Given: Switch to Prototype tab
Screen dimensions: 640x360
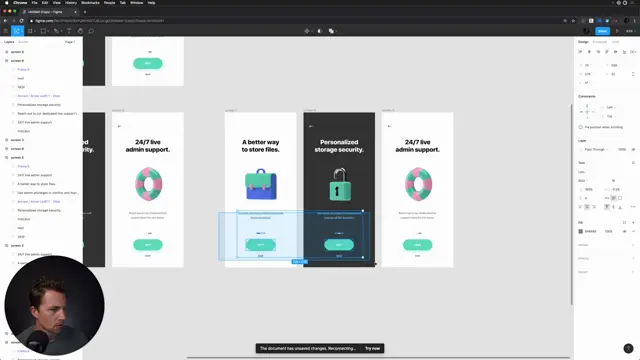Looking at the screenshot, I should tap(600, 42).
